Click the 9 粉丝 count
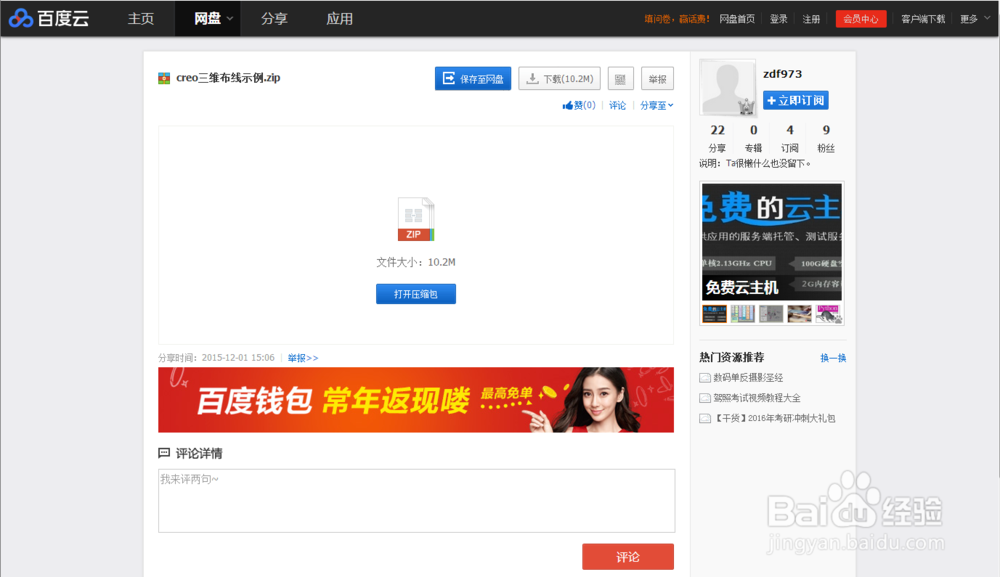This screenshot has width=1000, height=577. point(826,138)
